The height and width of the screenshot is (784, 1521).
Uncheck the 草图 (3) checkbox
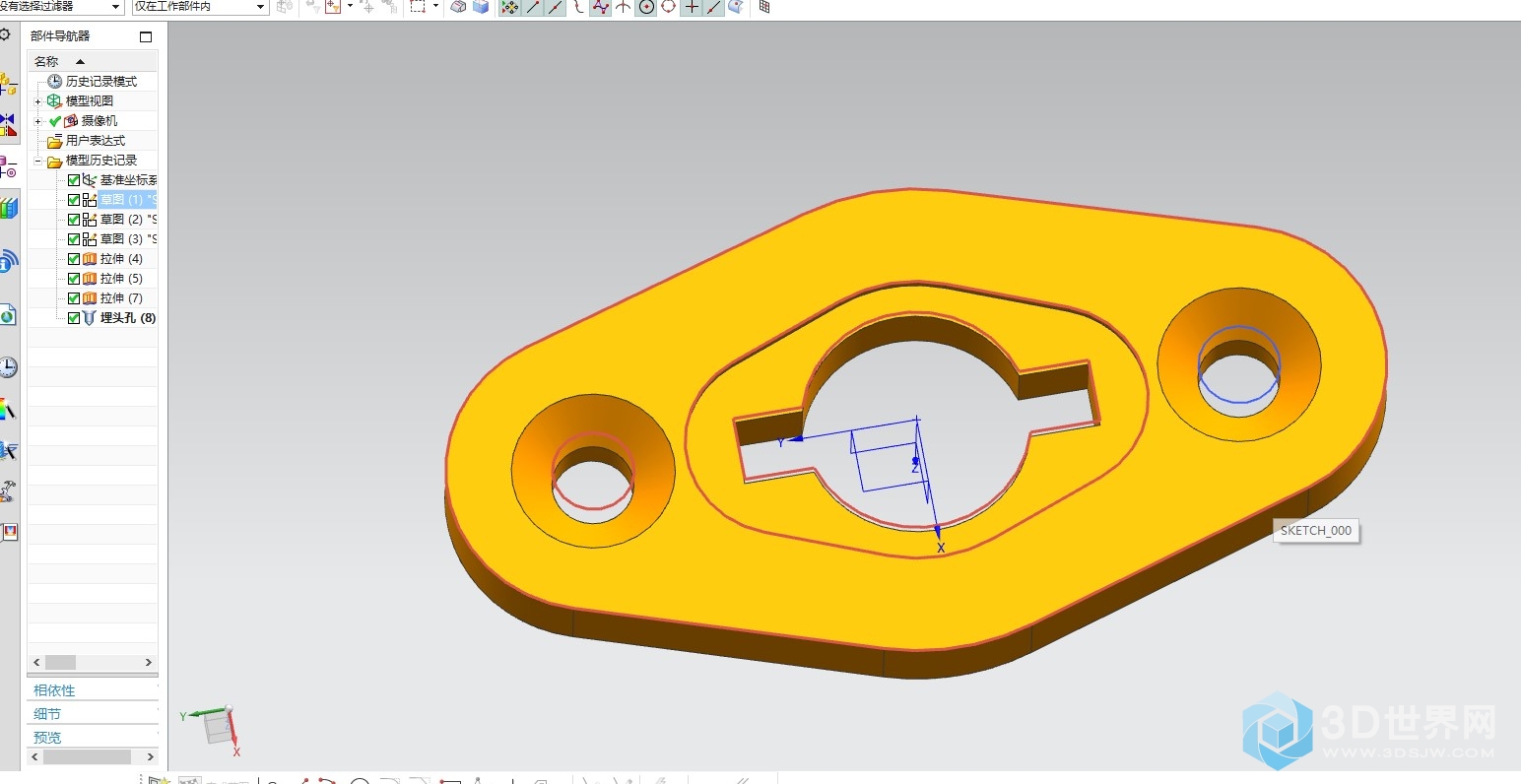[x=74, y=239]
